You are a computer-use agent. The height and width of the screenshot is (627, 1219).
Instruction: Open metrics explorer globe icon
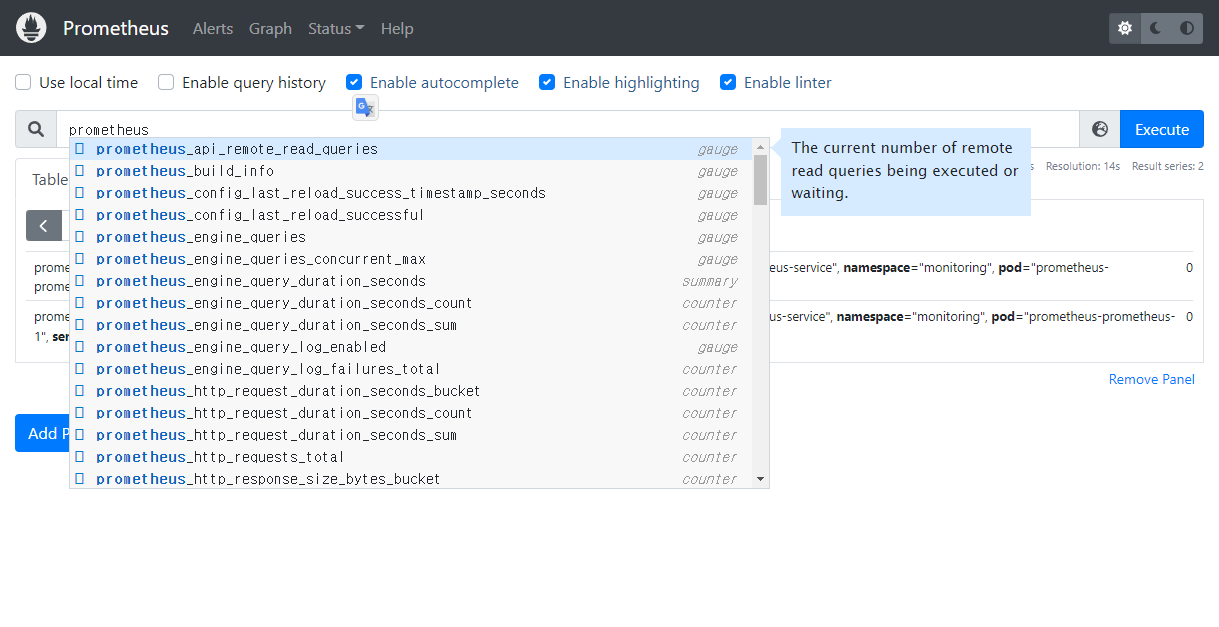point(1100,129)
